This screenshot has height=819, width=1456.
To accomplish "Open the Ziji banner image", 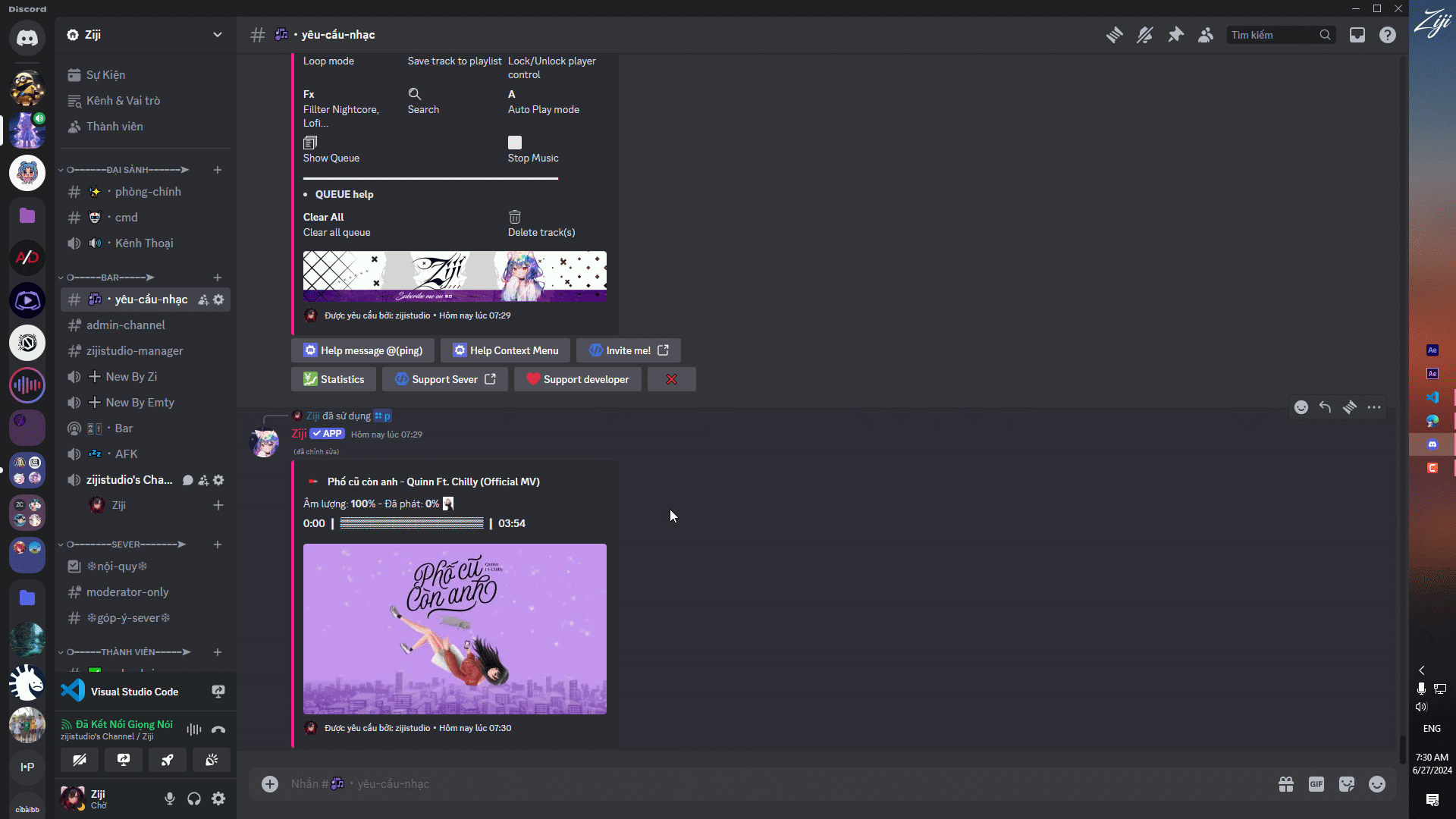I will [455, 276].
